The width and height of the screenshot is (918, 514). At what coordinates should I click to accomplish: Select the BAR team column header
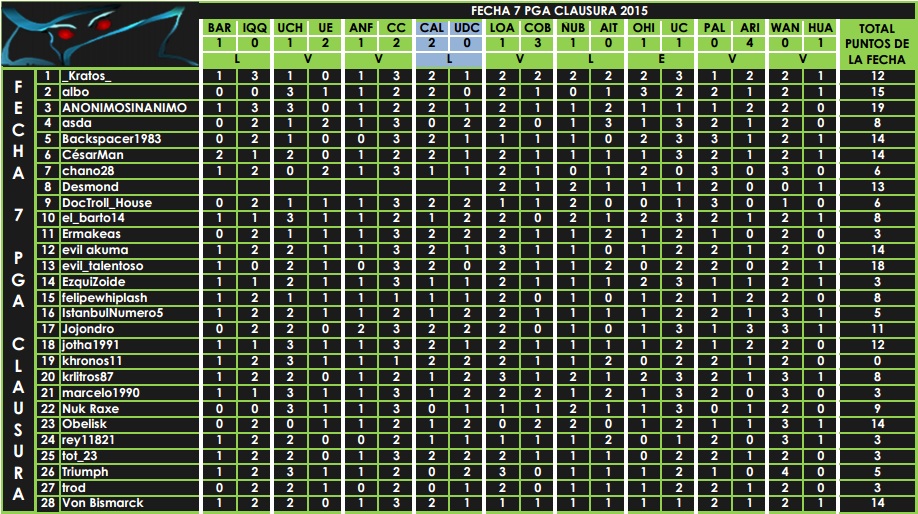tap(219, 28)
